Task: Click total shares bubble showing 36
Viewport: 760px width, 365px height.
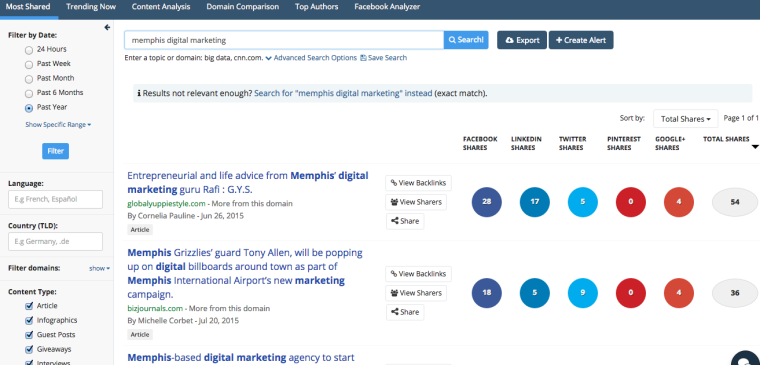Action: pyautogui.click(x=735, y=293)
